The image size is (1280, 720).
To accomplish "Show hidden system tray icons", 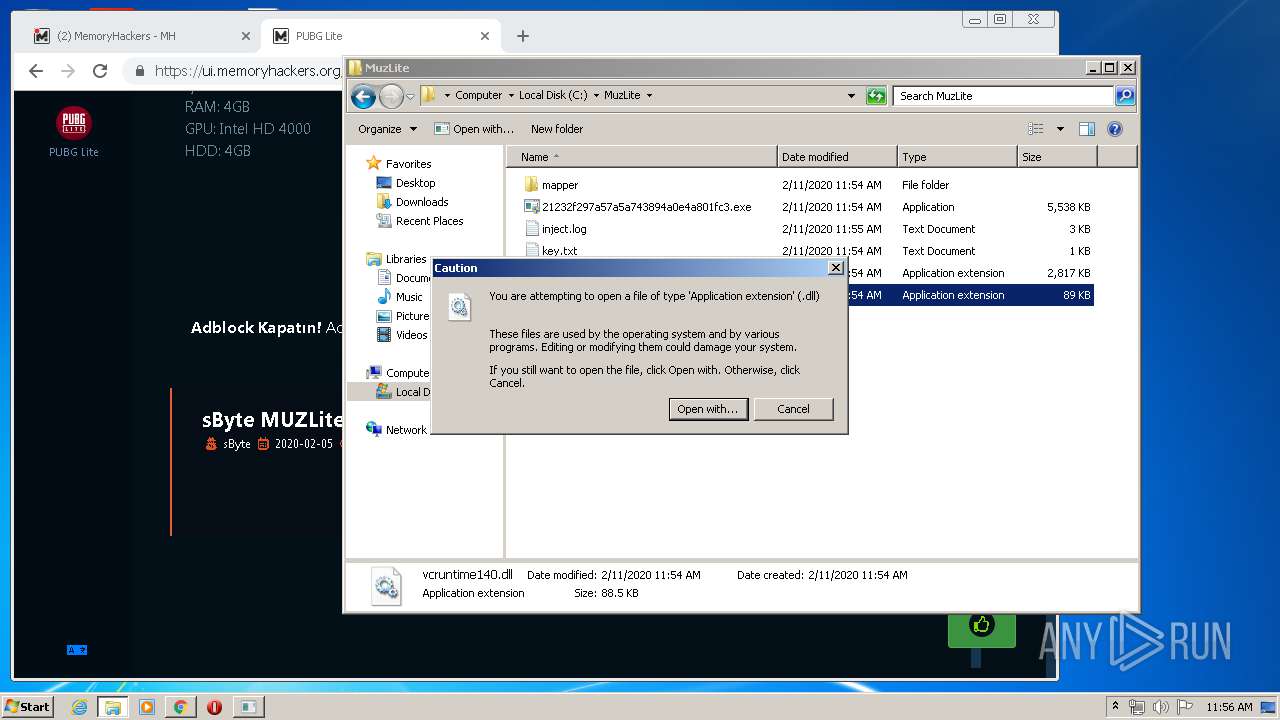I will click(x=1116, y=707).
